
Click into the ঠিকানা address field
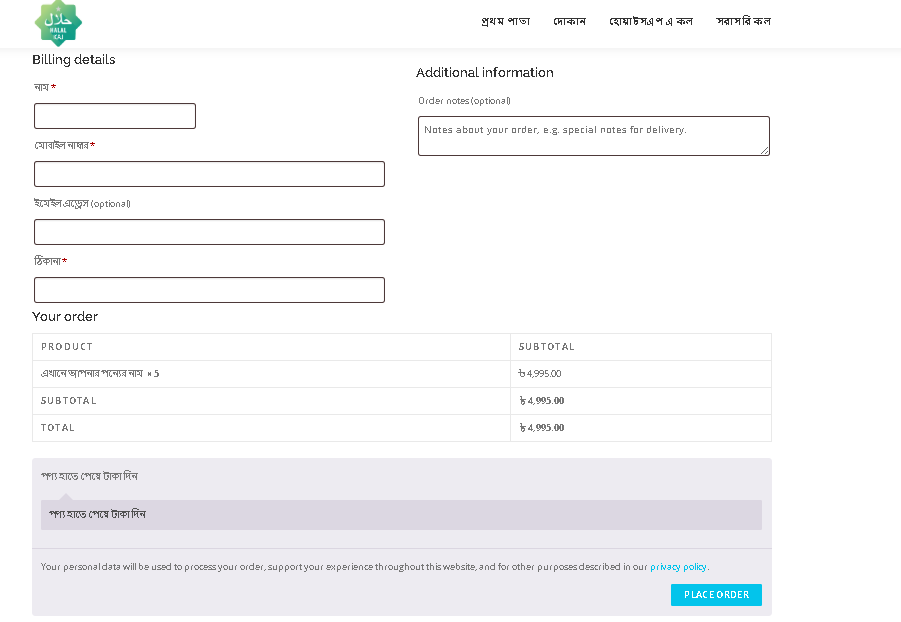click(209, 290)
